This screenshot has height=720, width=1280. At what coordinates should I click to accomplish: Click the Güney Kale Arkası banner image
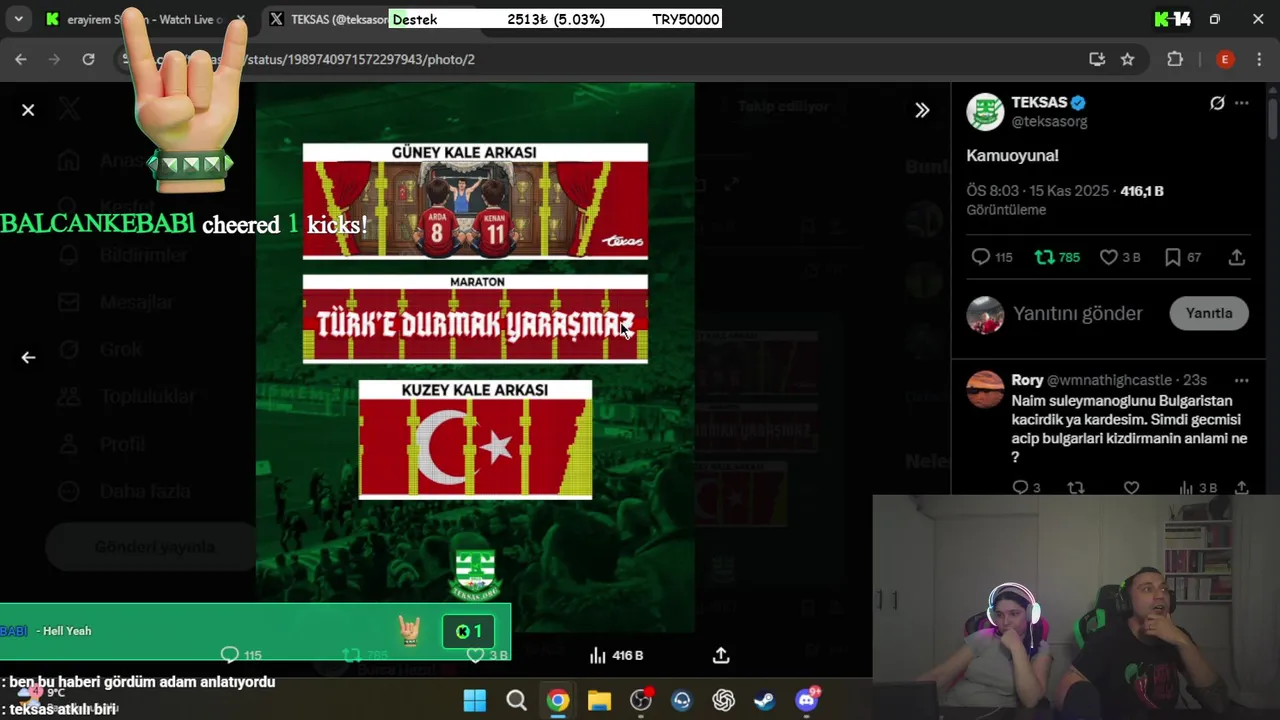(x=475, y=201)
